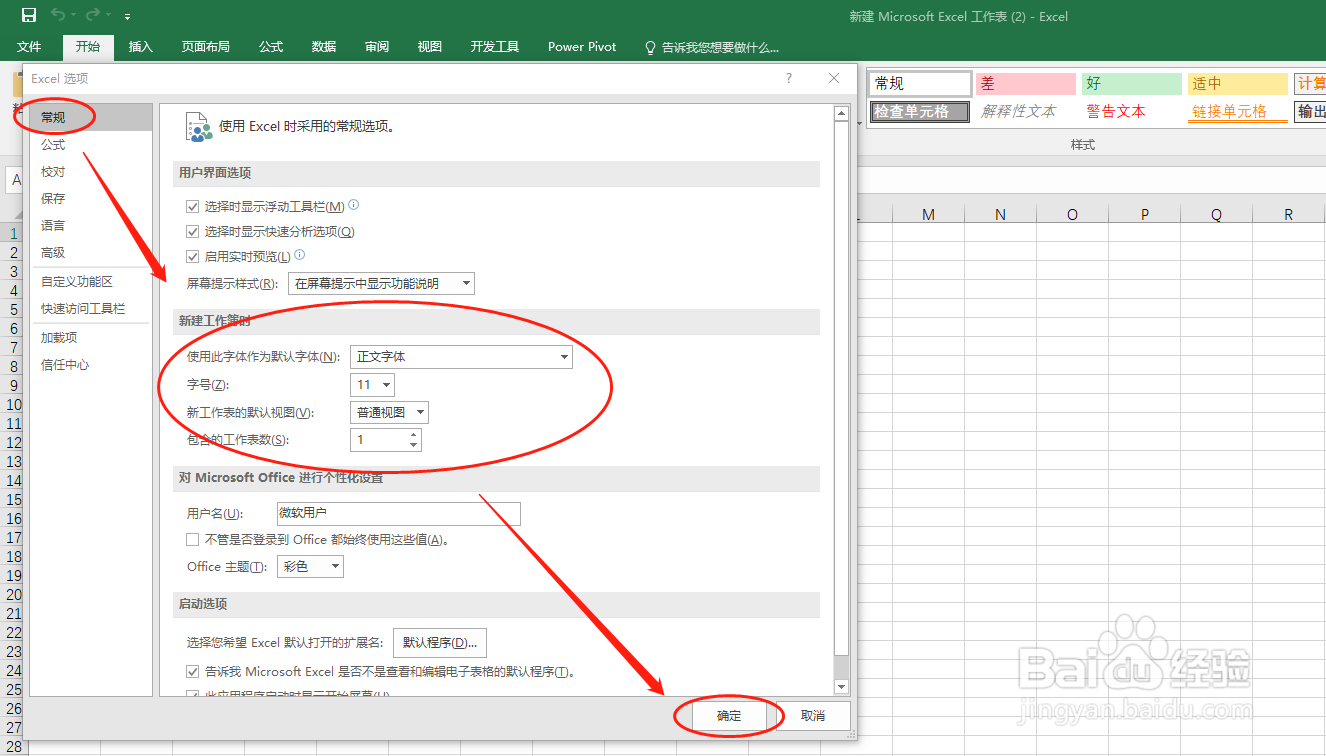Apply the 链接单元格 cell style
Viewport: 1326px width, 756px height.
(x=1238, y=111)
